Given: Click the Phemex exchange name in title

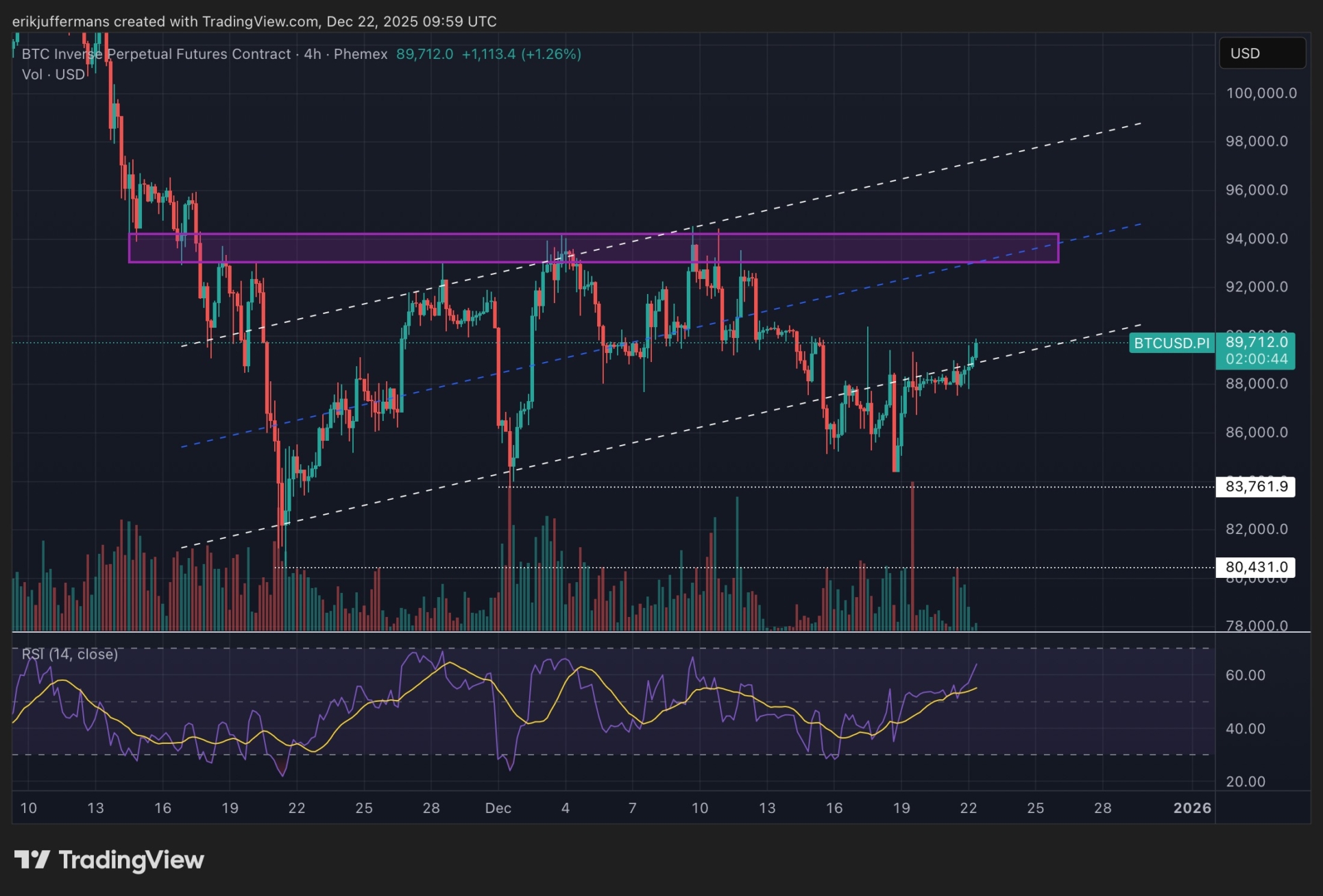Looking at the screenshot, I should tap(361, 54).
